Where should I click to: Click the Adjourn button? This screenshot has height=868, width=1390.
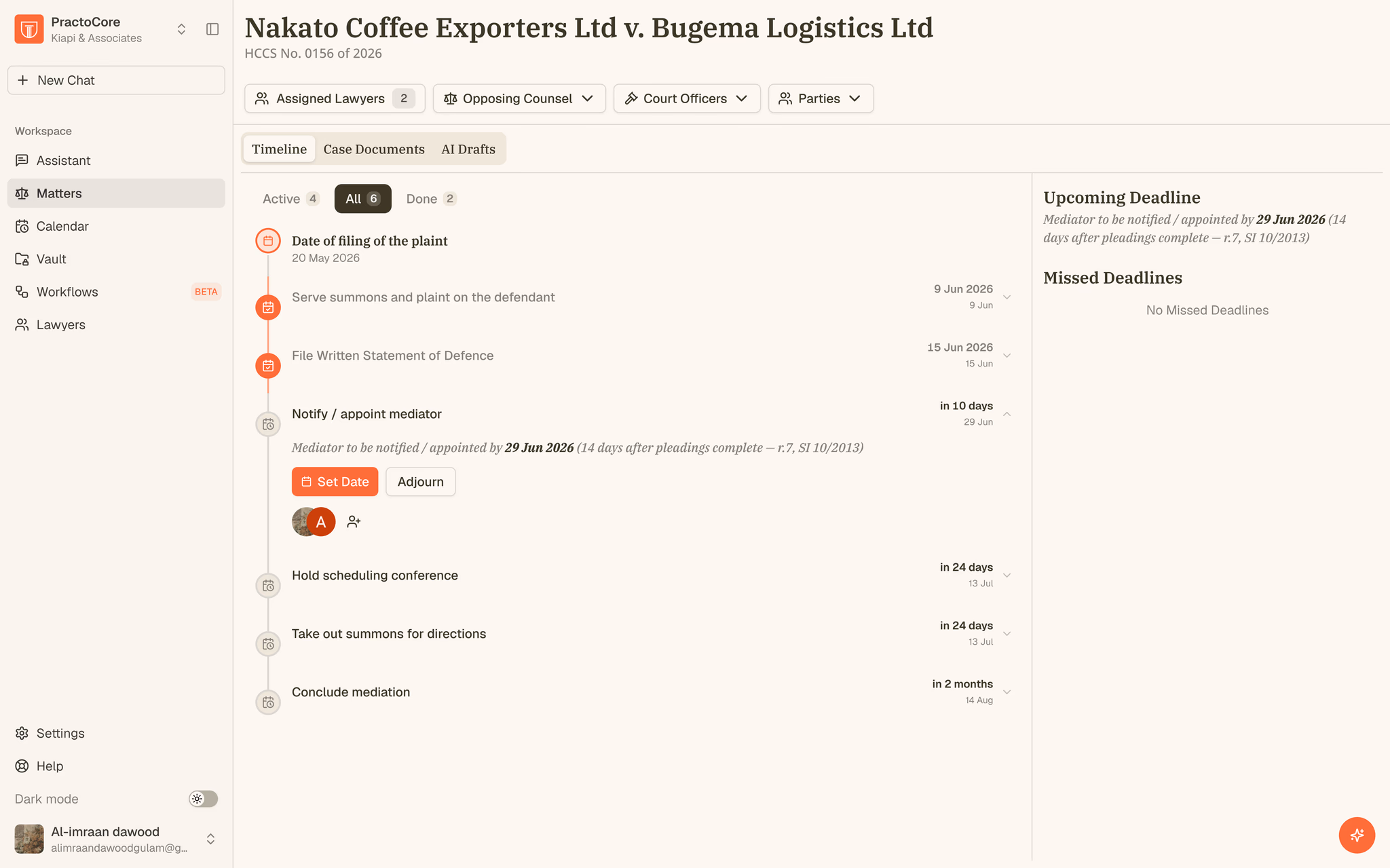coord(421,482)
